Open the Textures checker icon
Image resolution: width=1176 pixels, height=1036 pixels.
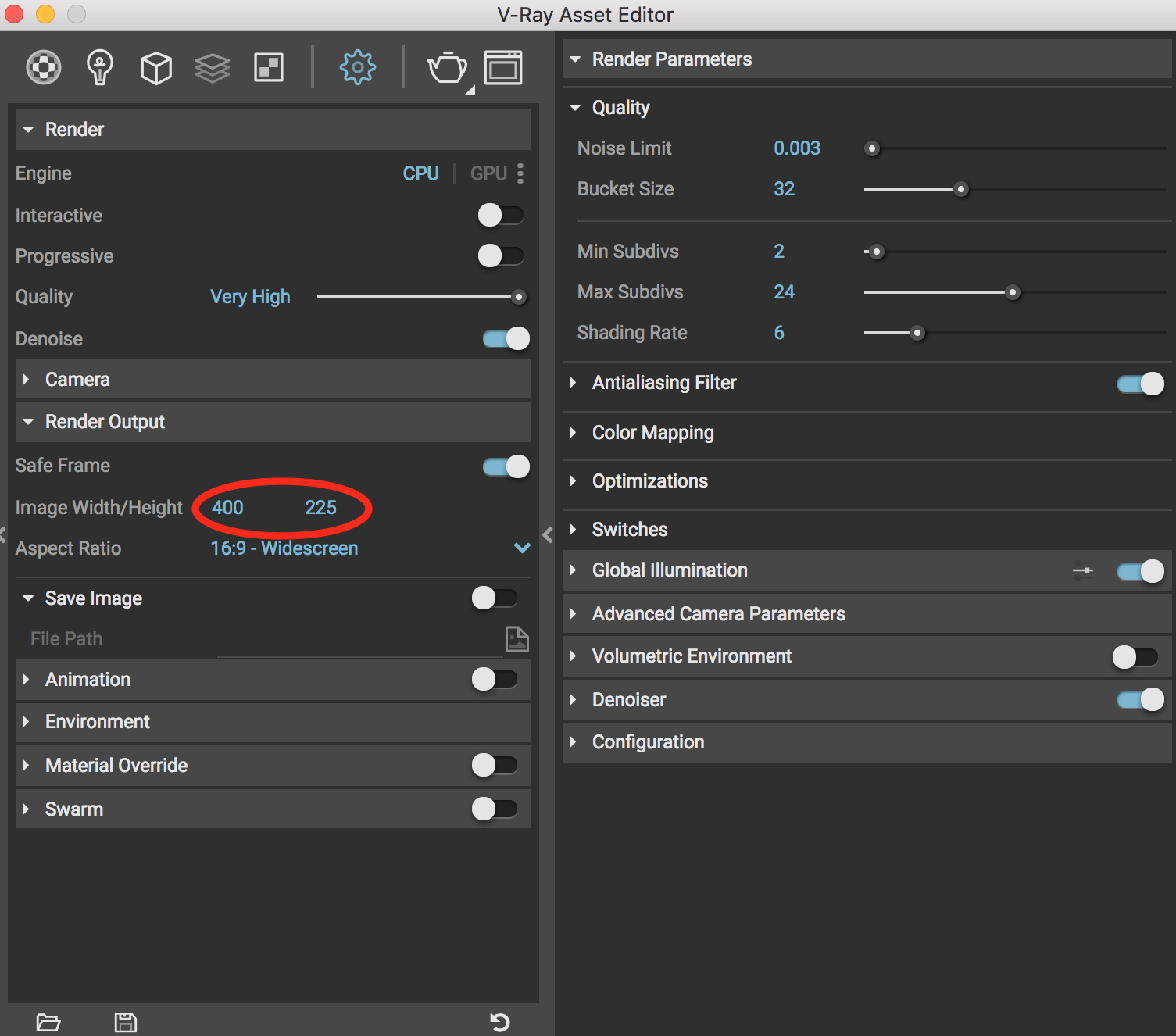pos(269,68)
